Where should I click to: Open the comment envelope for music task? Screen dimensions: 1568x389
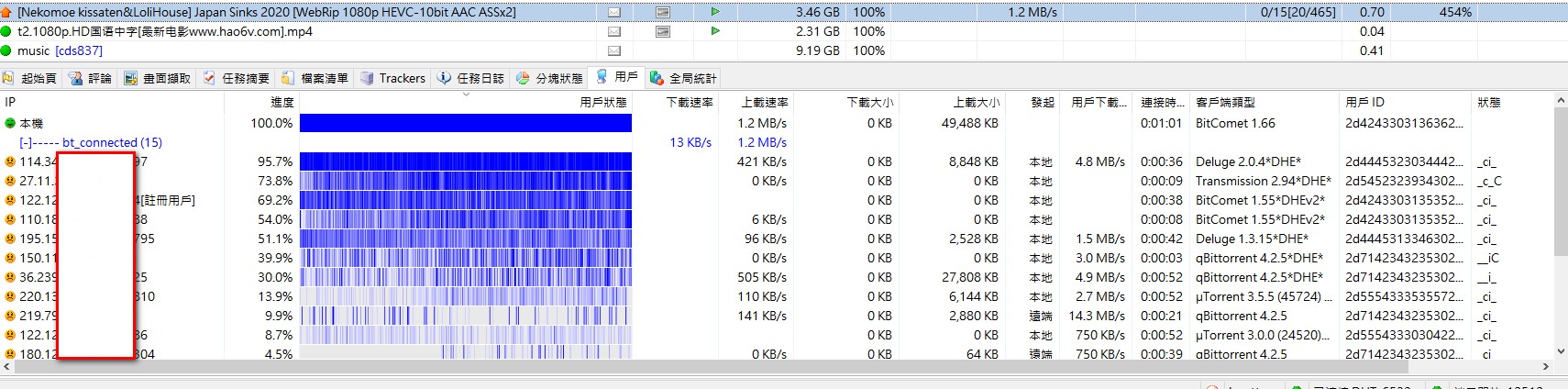[614, 50]
